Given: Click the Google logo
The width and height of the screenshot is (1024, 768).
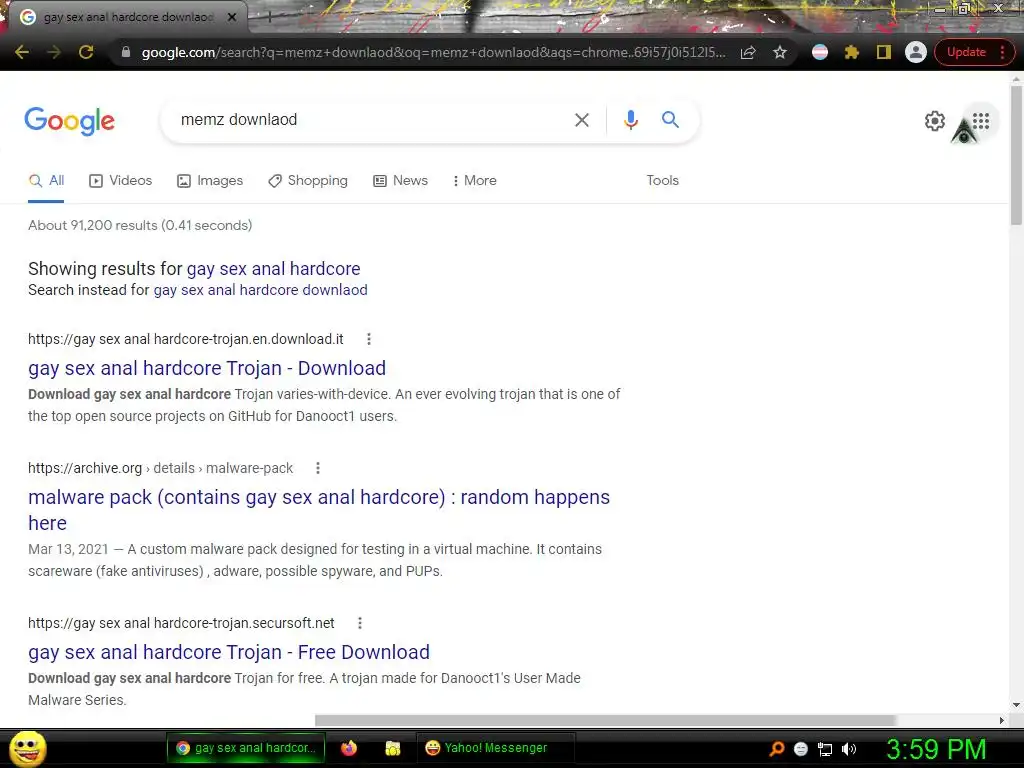Looking at the screenshot, I should click(x=69, y=121).
